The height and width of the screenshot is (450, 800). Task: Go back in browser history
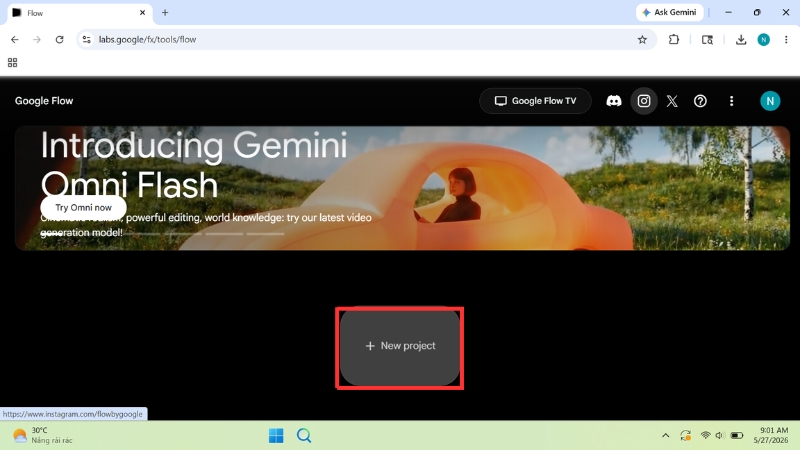[14, 39]
